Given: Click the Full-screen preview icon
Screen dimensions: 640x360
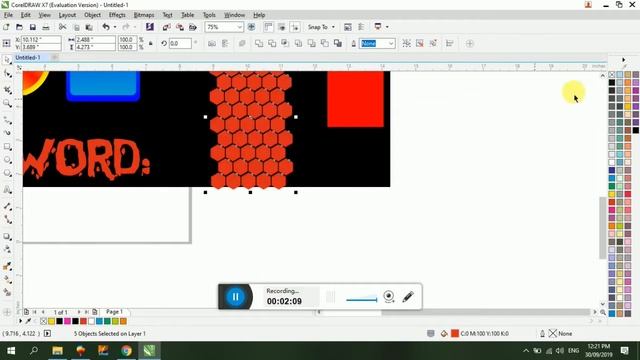Looking at the screenshot, I should (x=251, y=27).
